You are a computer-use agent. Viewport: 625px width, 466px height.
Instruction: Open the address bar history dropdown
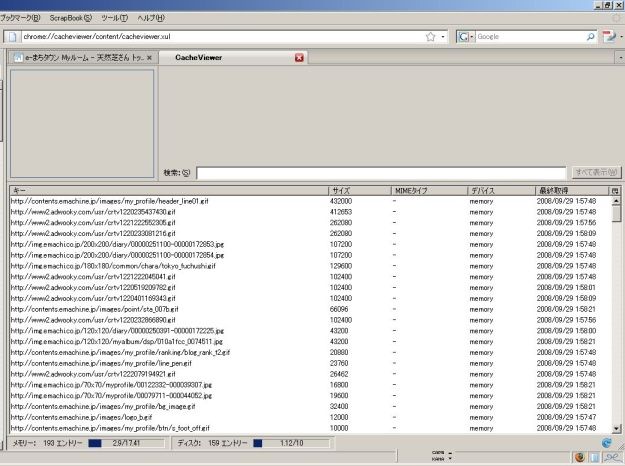point(442,36)
